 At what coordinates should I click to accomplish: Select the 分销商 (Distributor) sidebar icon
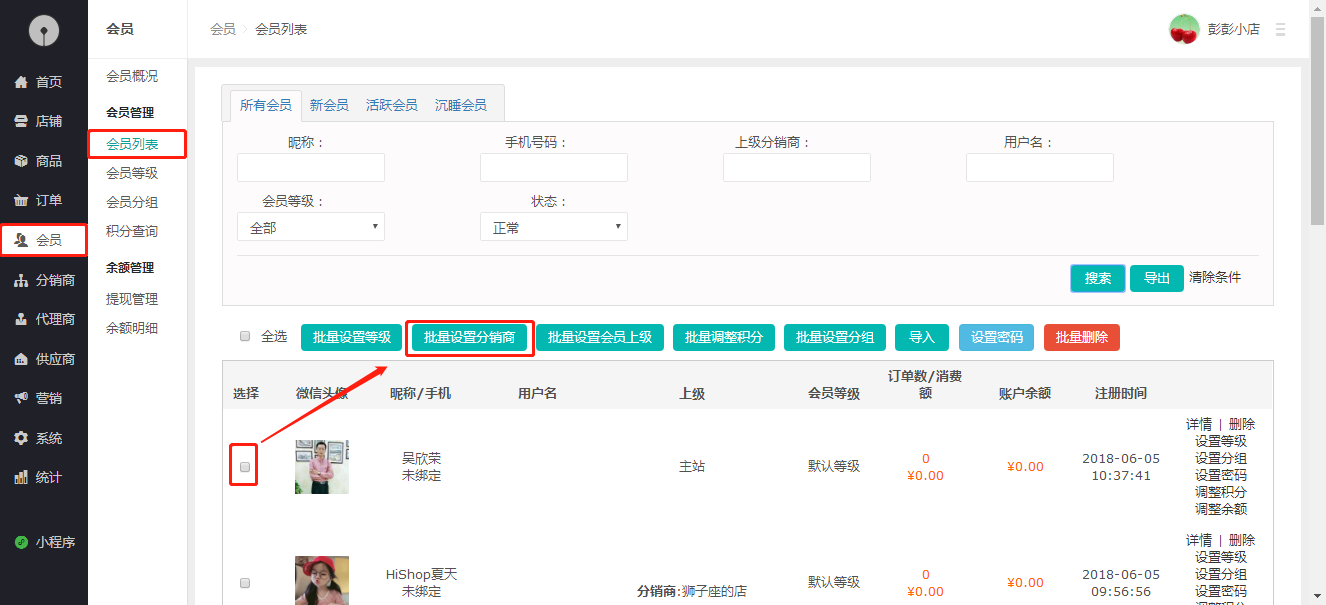[44, 279]
